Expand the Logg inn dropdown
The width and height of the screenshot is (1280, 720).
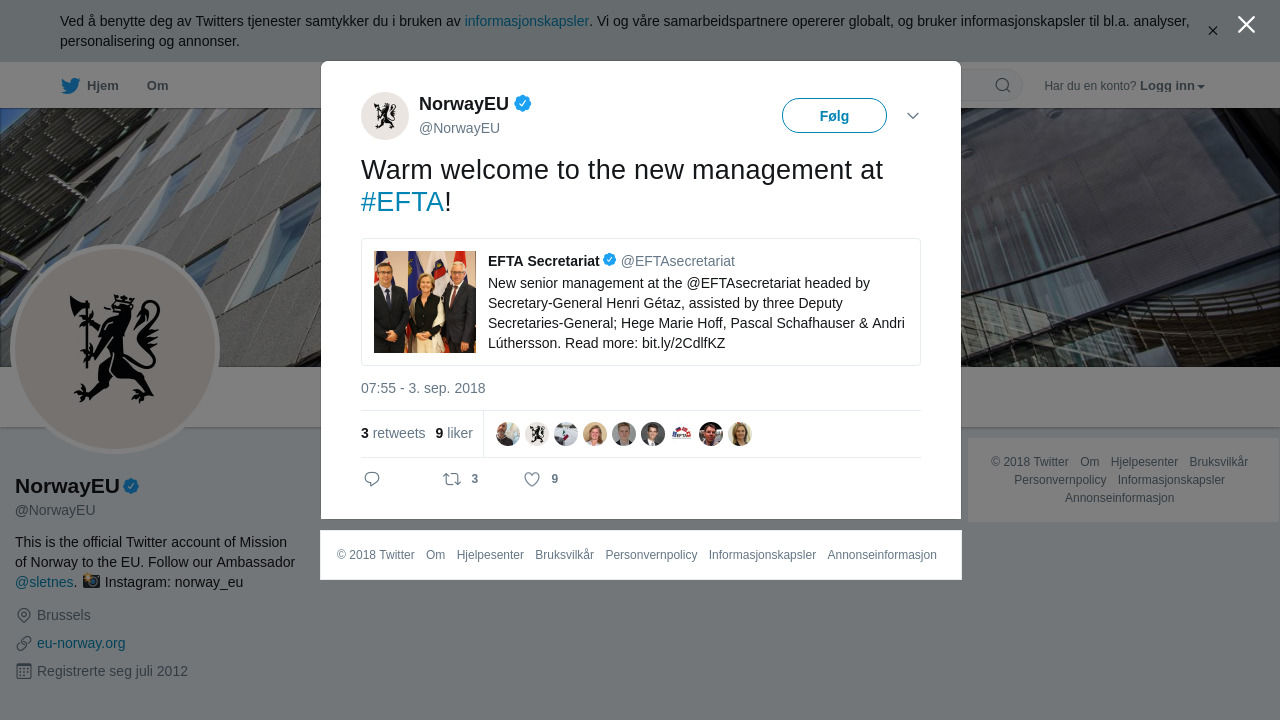tap(1172, 86)
